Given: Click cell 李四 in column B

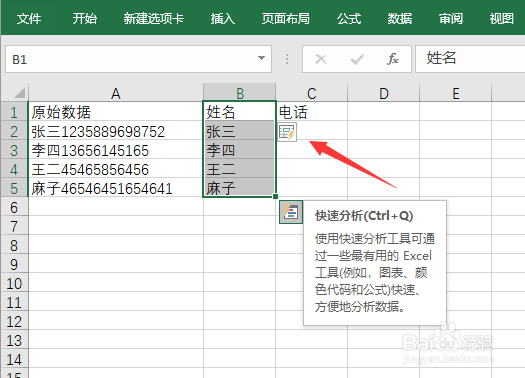Looking at the screenshot, I should tap(240, 150).
